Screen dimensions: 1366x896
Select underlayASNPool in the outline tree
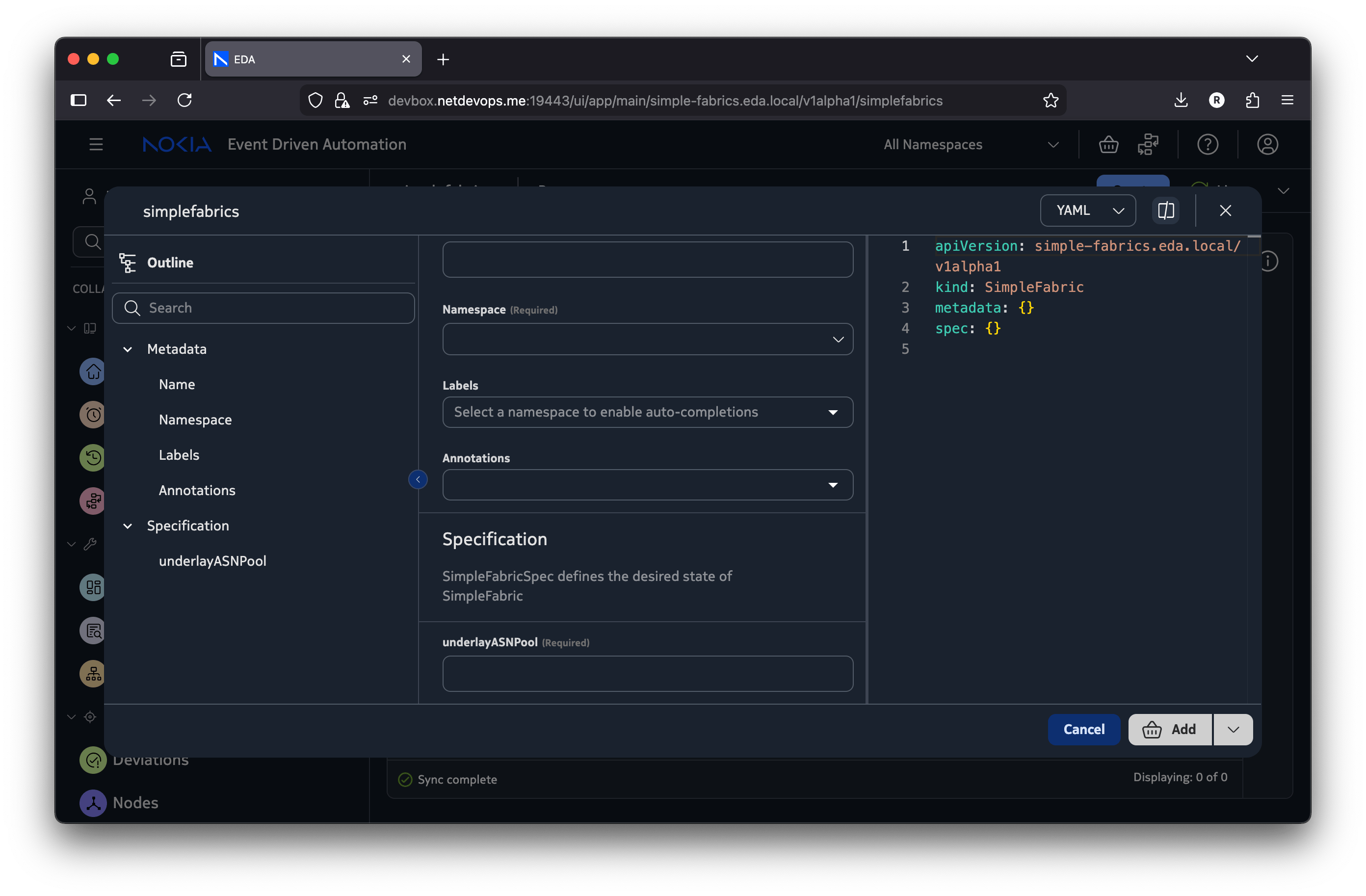tap(212, 561)
